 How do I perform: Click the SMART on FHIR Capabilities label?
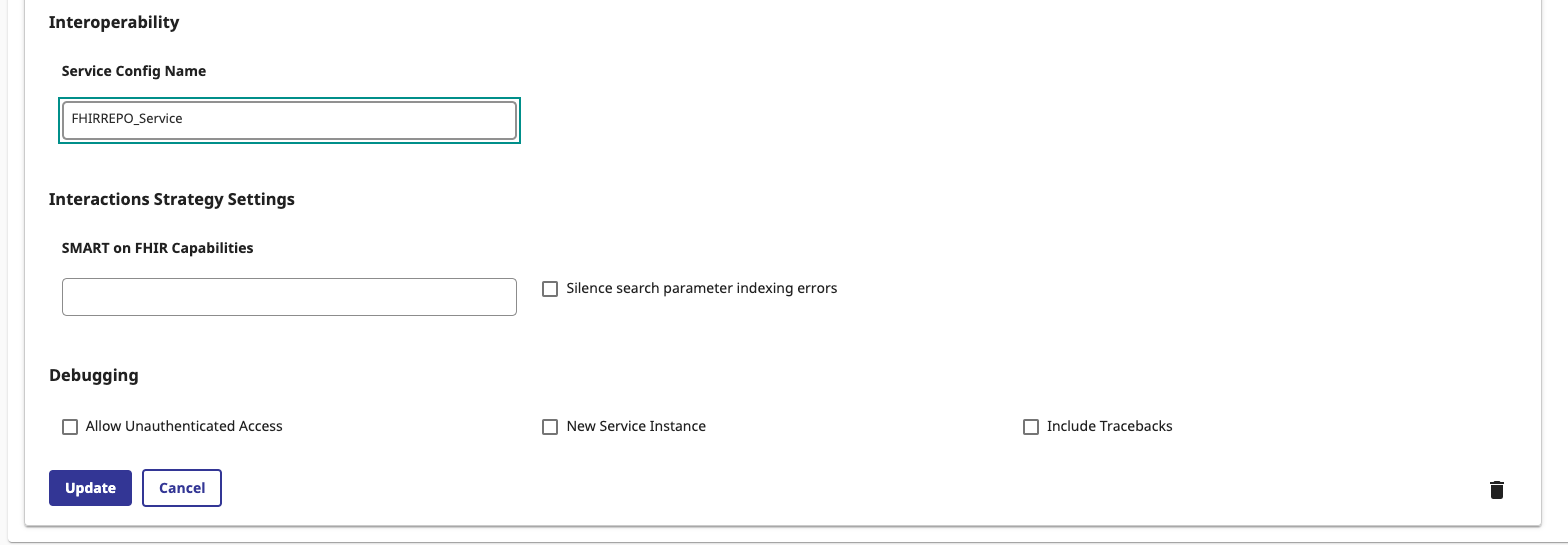(x=157, y=248)
